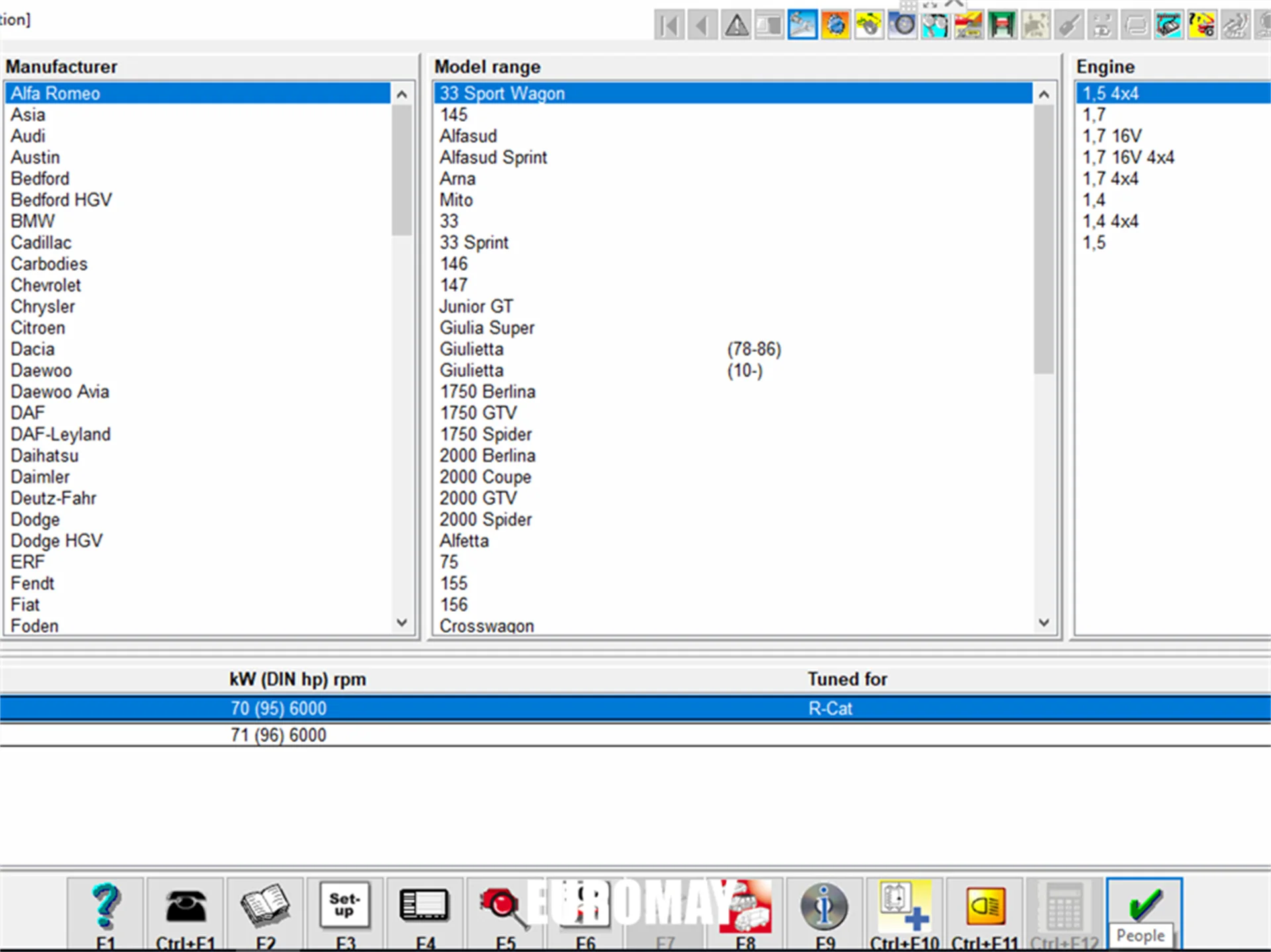Click the warning triangle icon in toolbar

pos(735,24)
